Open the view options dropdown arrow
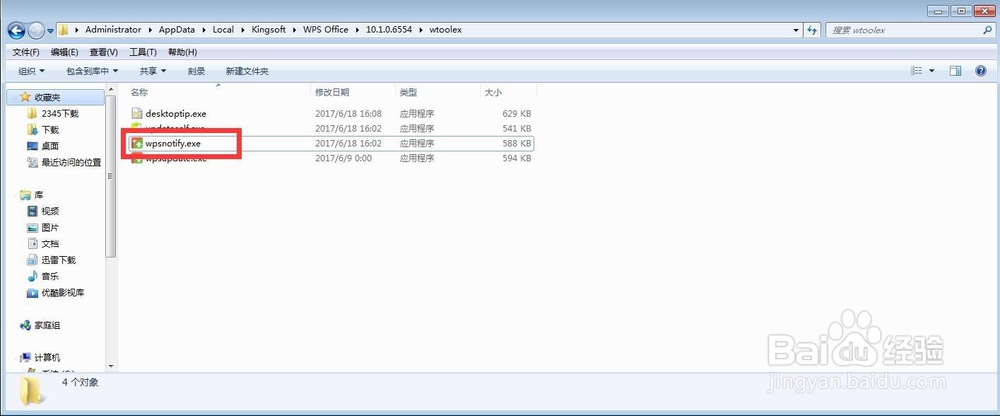 931,71
